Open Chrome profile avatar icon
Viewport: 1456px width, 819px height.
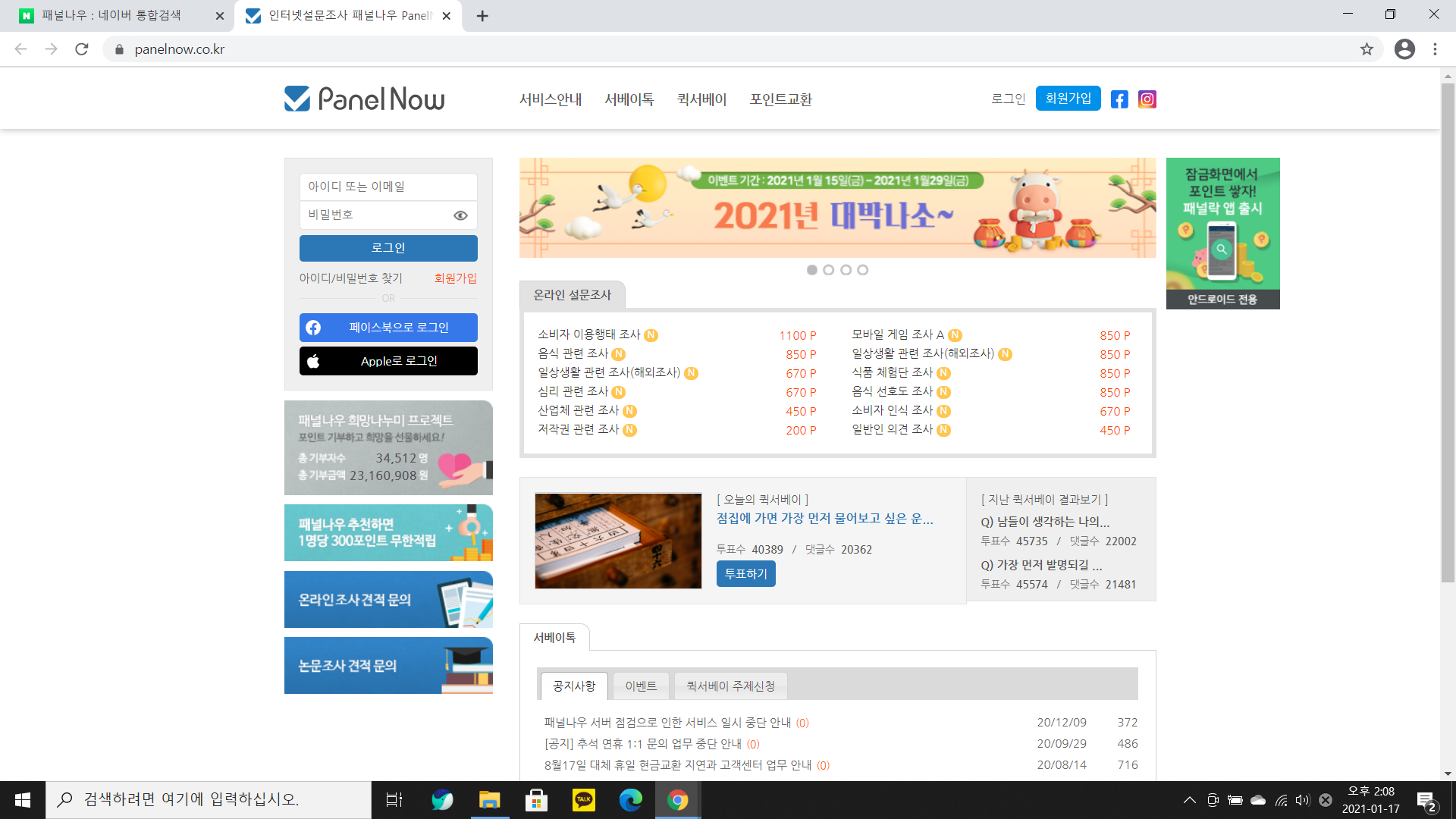click(1404, 49)
